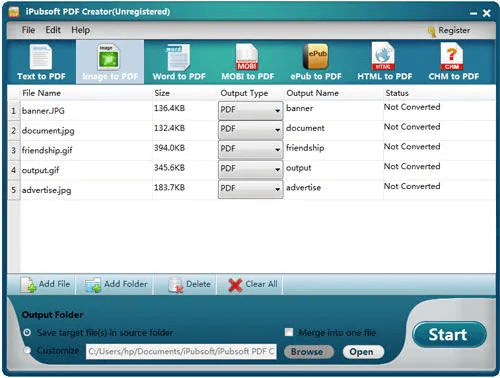Open the CHM to PDF converter
This screenshot has height=378, width=500.
coord(453,62)
